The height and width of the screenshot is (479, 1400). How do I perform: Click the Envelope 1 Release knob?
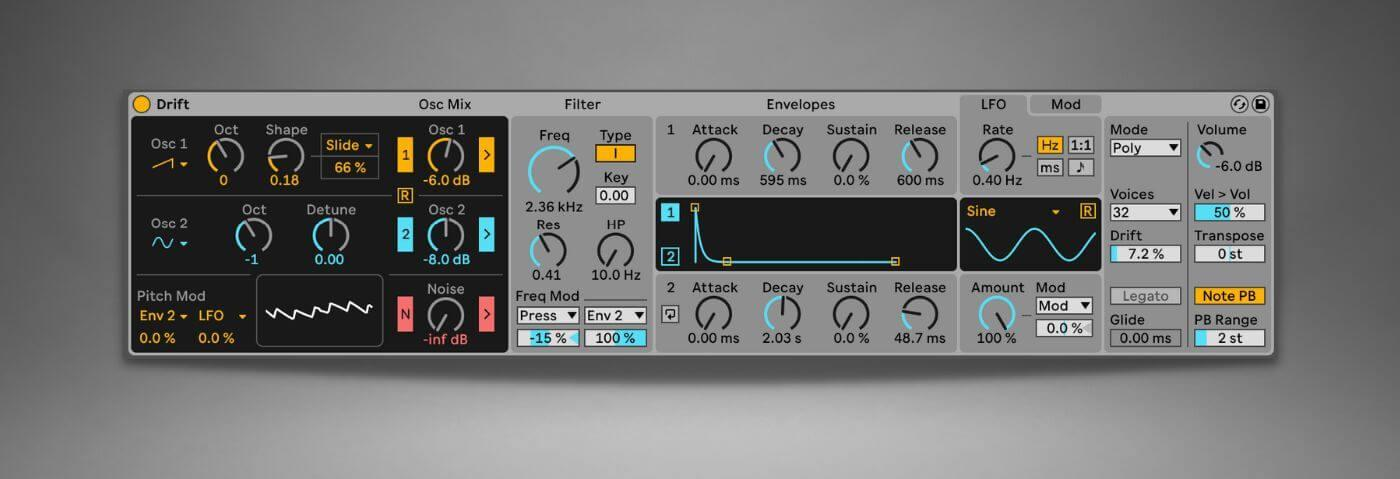pos(919,155)
